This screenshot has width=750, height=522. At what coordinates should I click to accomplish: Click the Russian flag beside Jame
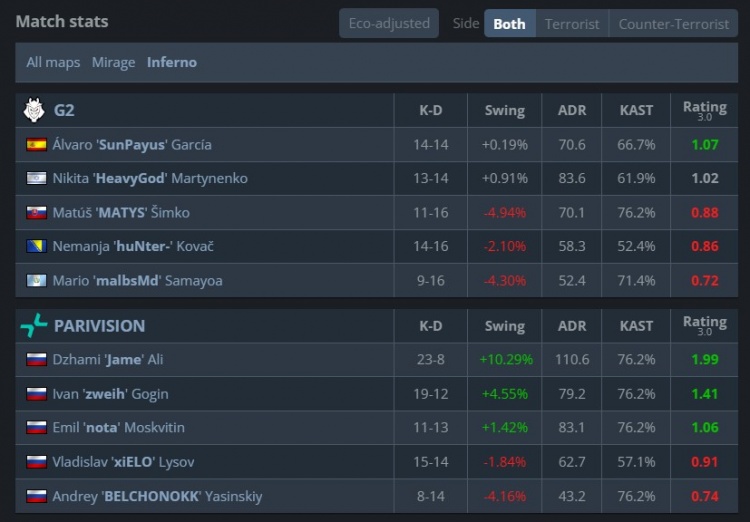(37, 359)
